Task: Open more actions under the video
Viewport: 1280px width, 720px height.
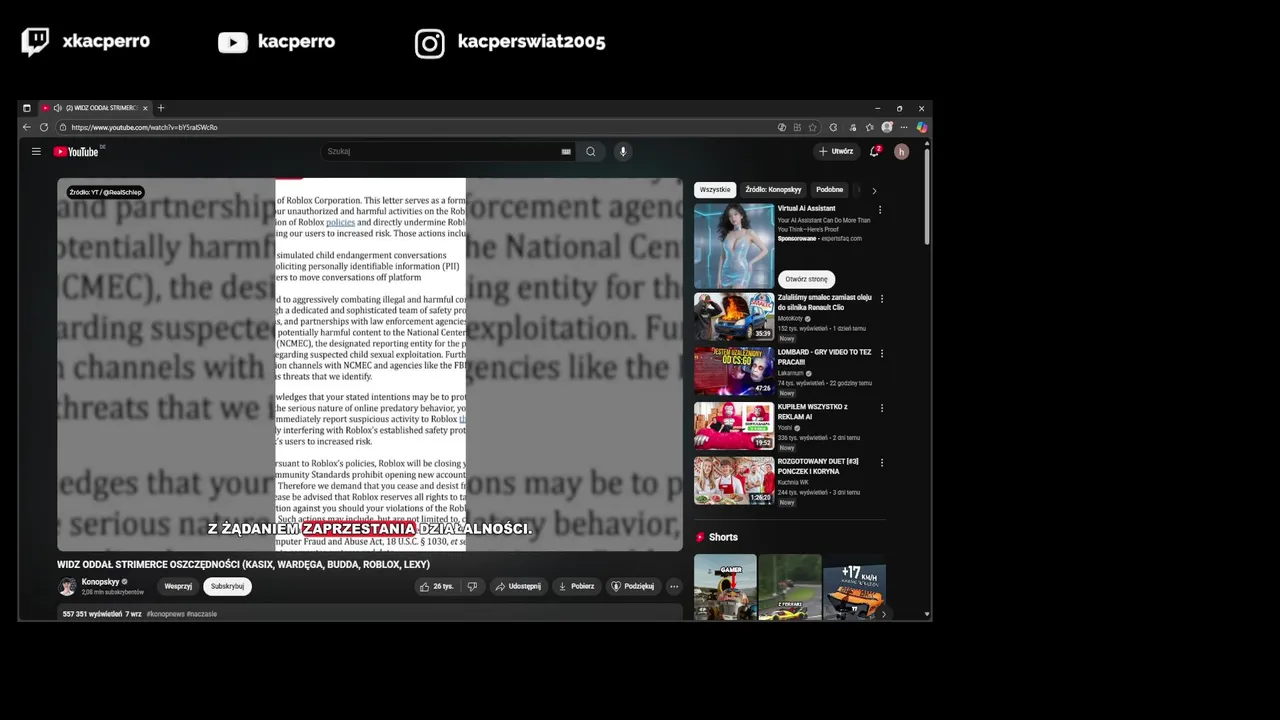Action: pos(674,586)
